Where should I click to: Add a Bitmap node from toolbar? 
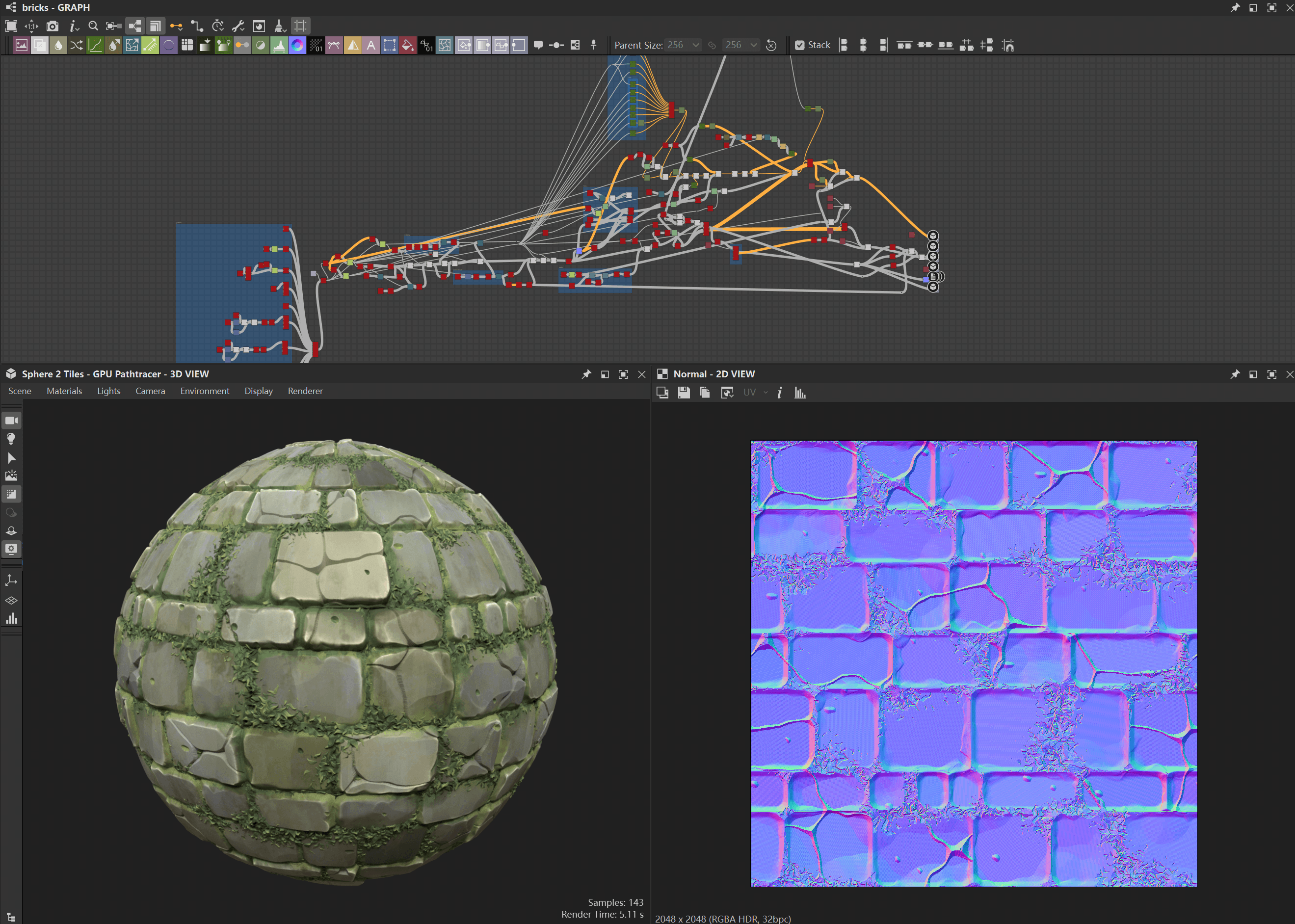pyautogui.click(x=21, y=46)
